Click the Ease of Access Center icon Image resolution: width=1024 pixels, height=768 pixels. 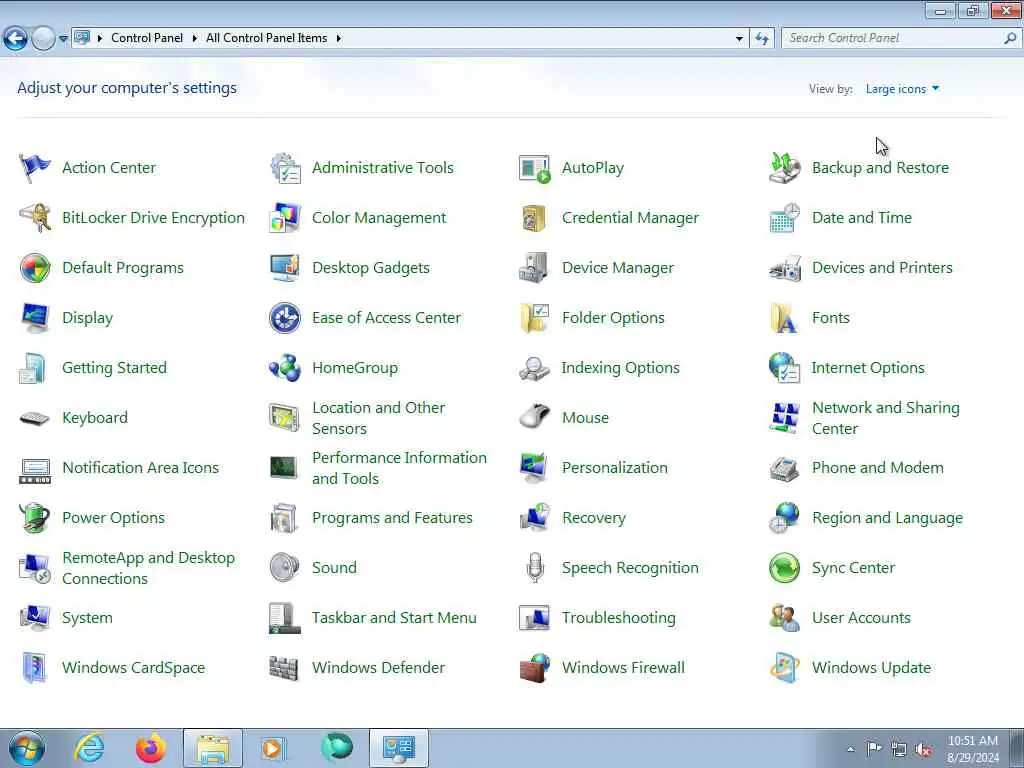coord(285,318)
